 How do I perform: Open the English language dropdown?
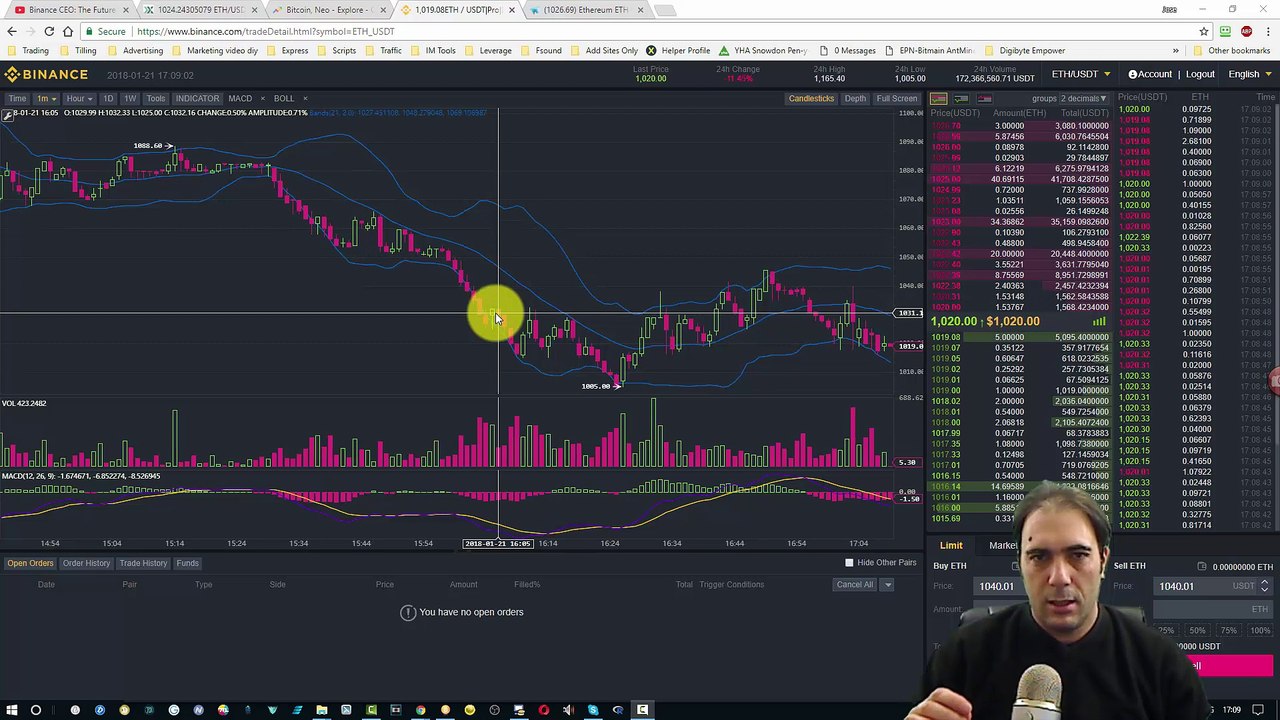[1249, 74]
